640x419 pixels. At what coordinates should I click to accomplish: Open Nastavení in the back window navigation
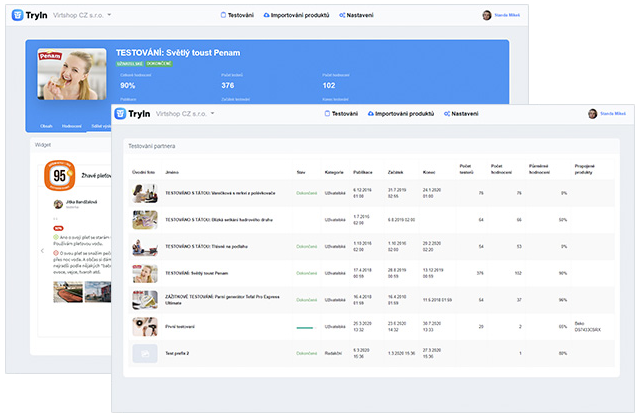(x=356, y=15)
